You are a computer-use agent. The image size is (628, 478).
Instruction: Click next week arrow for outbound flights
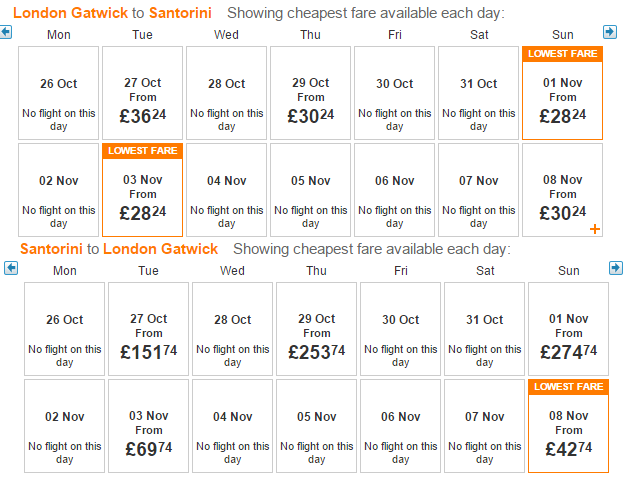[610, 32]
